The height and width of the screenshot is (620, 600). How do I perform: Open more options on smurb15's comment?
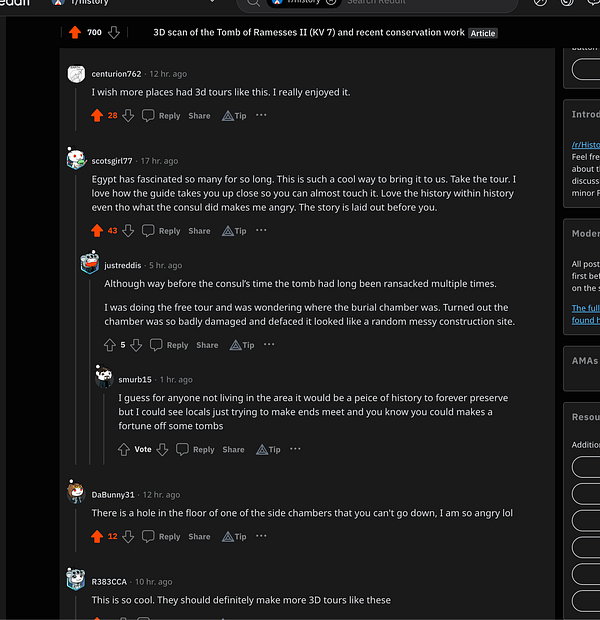(x=295, y=449)
